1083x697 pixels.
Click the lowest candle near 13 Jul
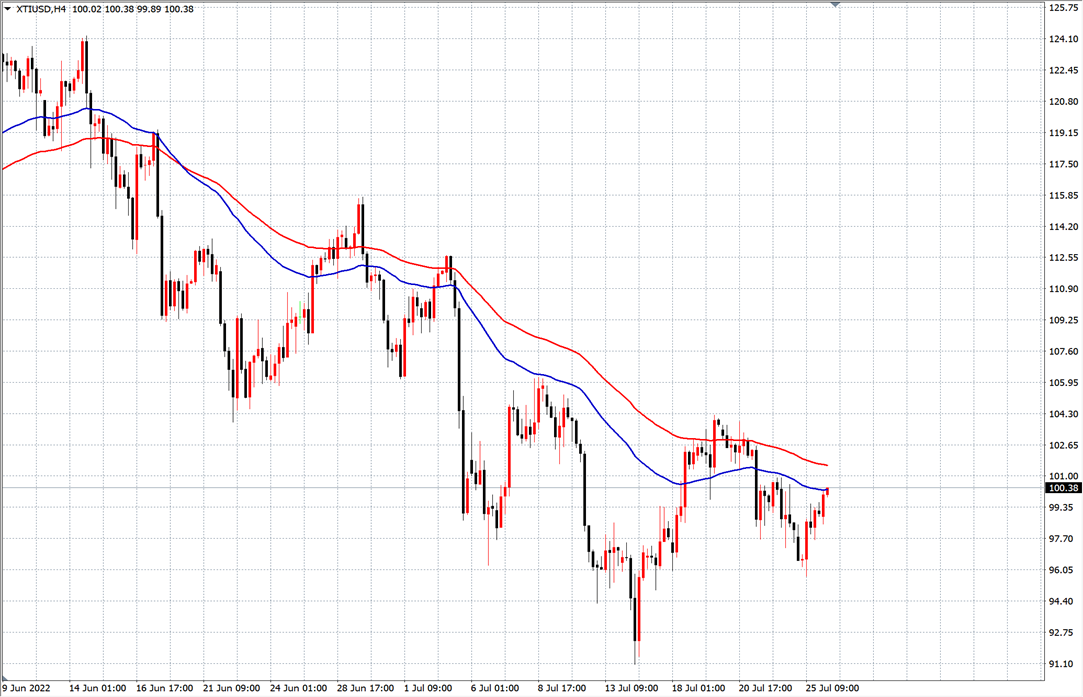(x=636, y=620)
